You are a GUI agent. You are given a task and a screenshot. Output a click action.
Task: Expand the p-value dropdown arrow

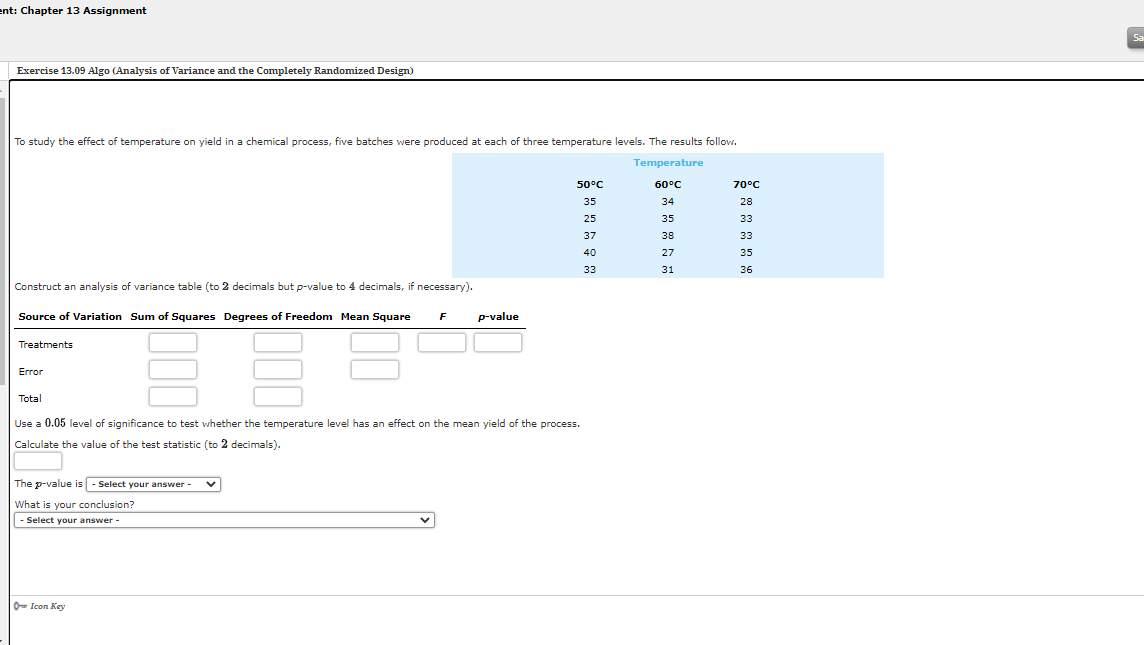210,484
